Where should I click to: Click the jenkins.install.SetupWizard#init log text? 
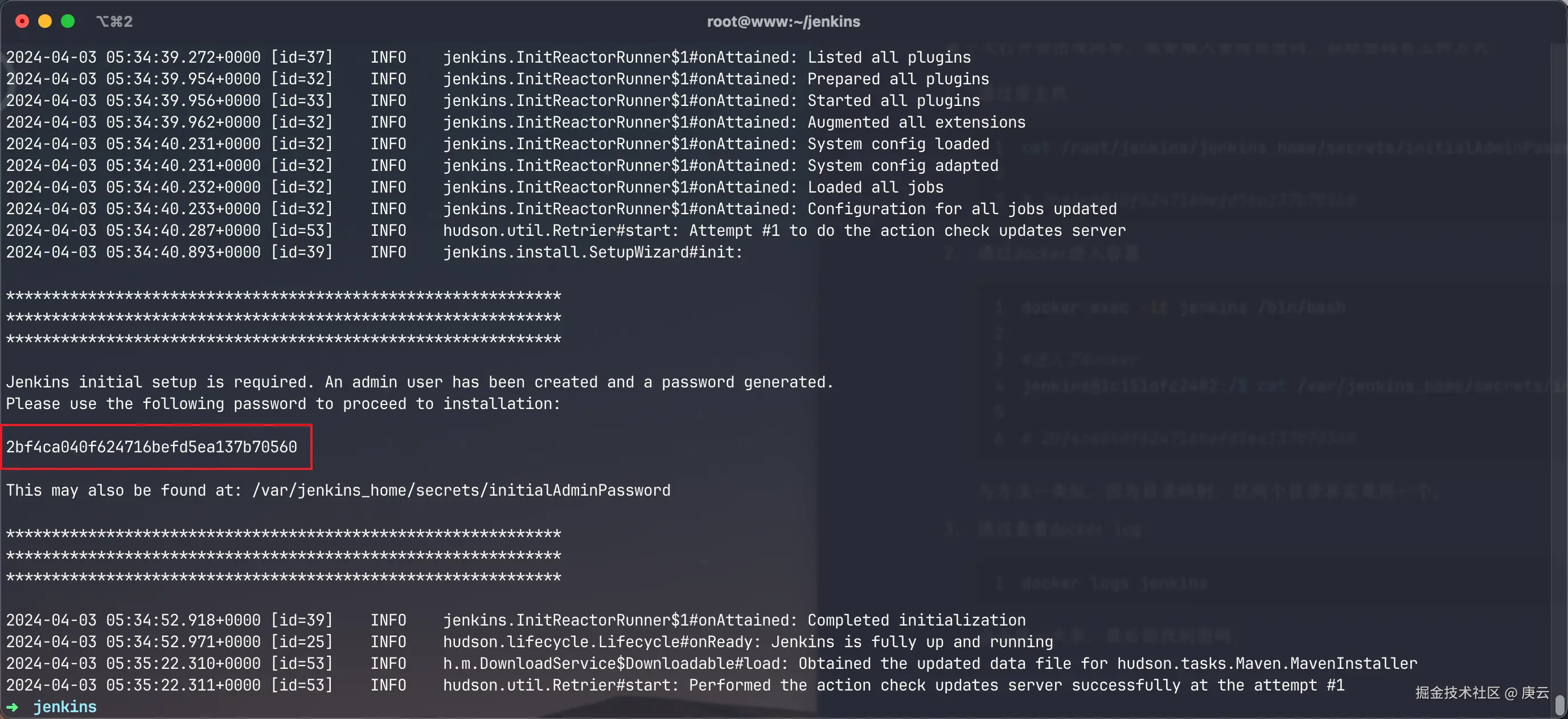pyautogui.click(x=592, y=252)
